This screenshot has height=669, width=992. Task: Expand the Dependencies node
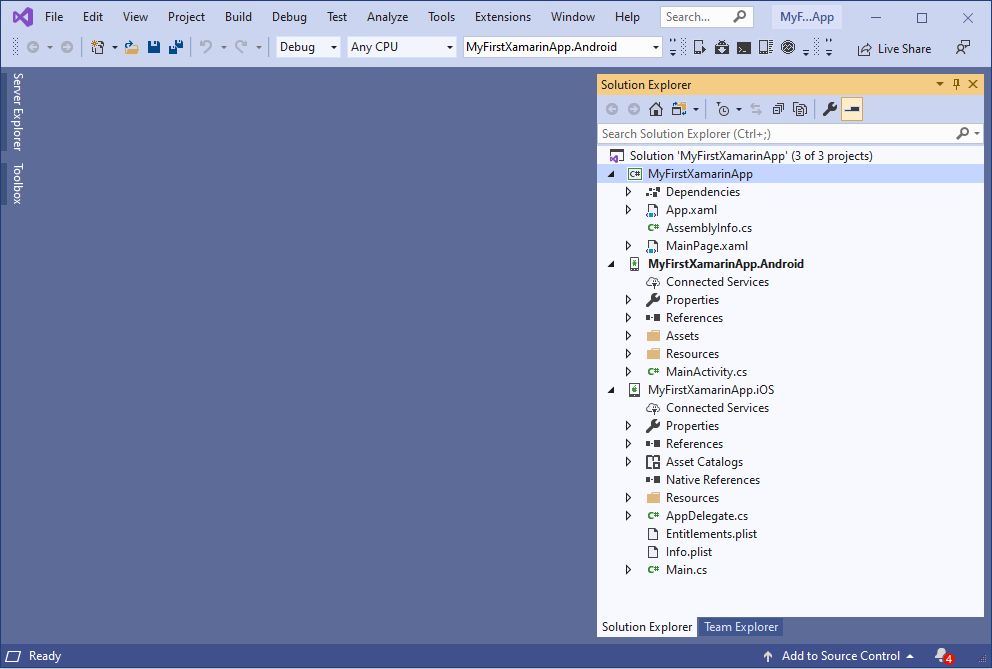(x=628, y=192)
